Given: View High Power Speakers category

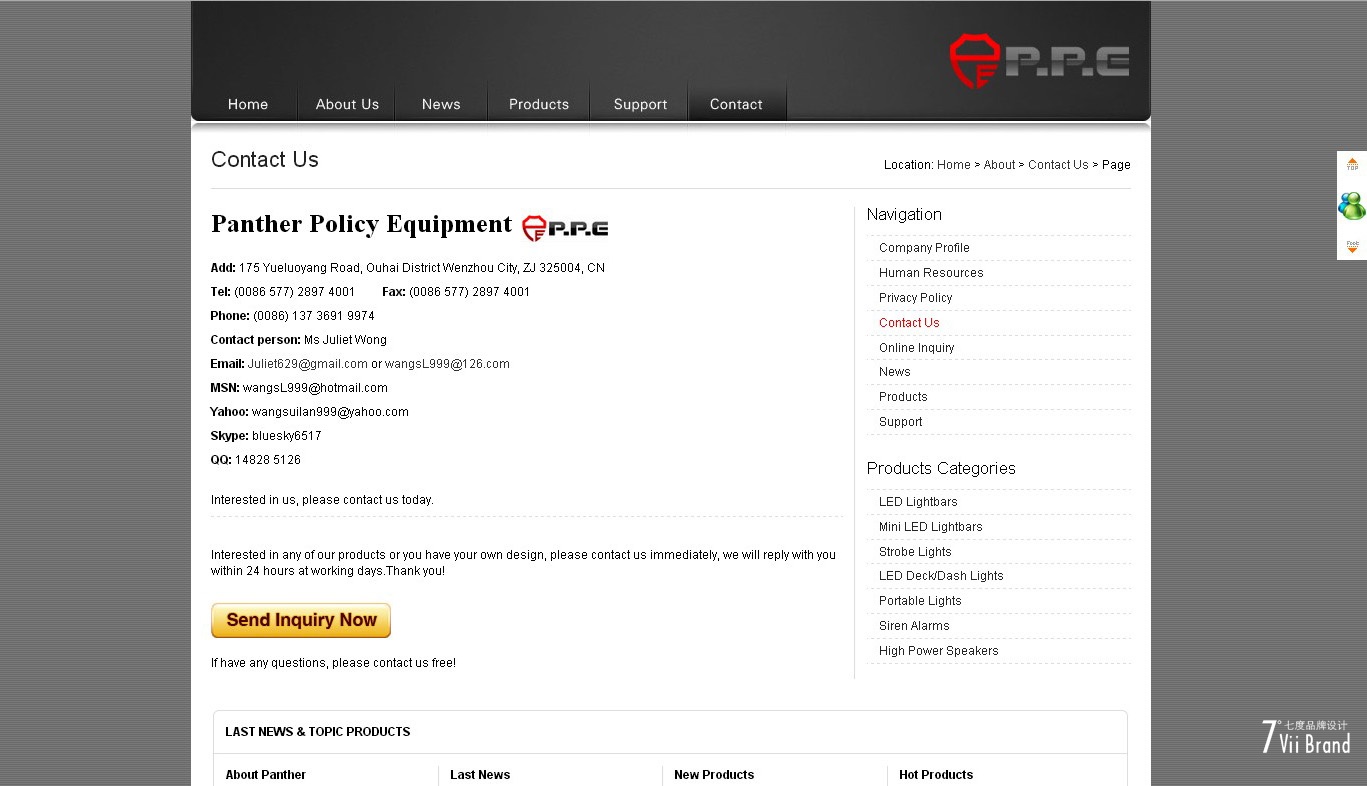Looking at the screenshot, I should tap(938, 651).
